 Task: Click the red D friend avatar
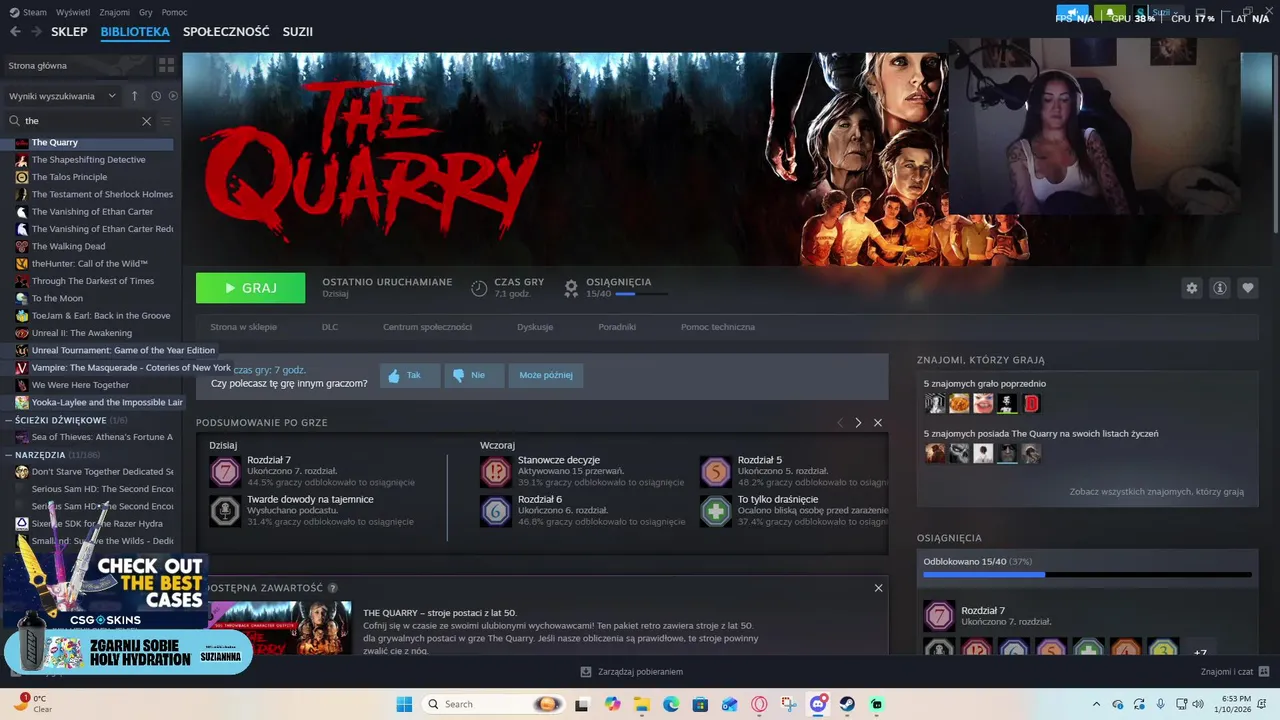(1031, 403)
